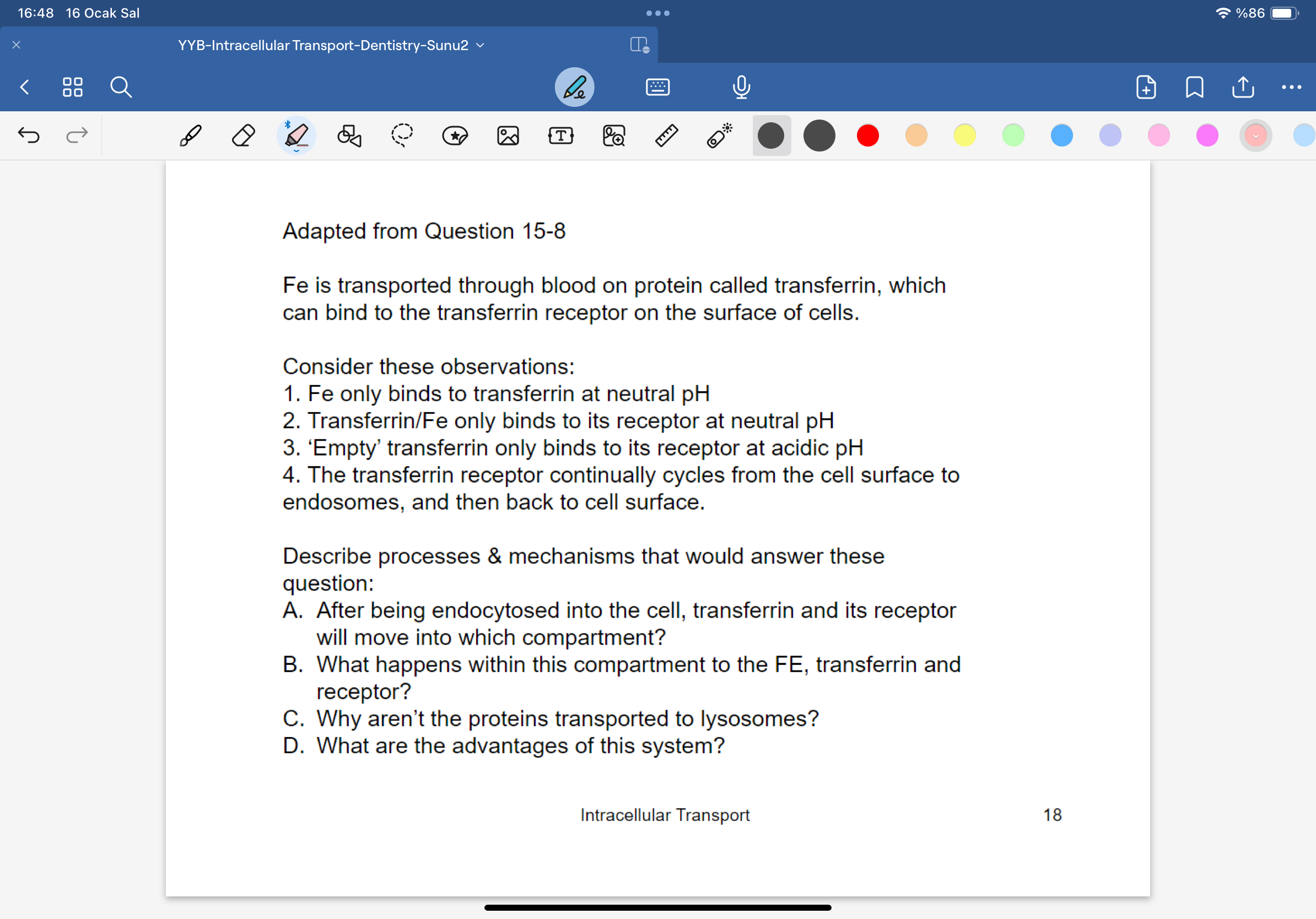Open the page thumbnails overview
Image resolution: width=1316 pixels, height=919 pixels.
(x=73, y=87)
